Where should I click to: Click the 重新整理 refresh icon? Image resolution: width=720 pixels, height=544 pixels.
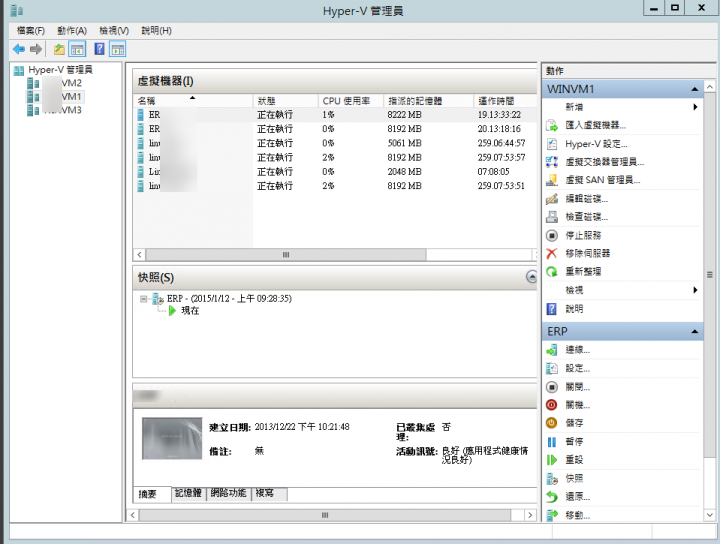[x=551, y=272]
